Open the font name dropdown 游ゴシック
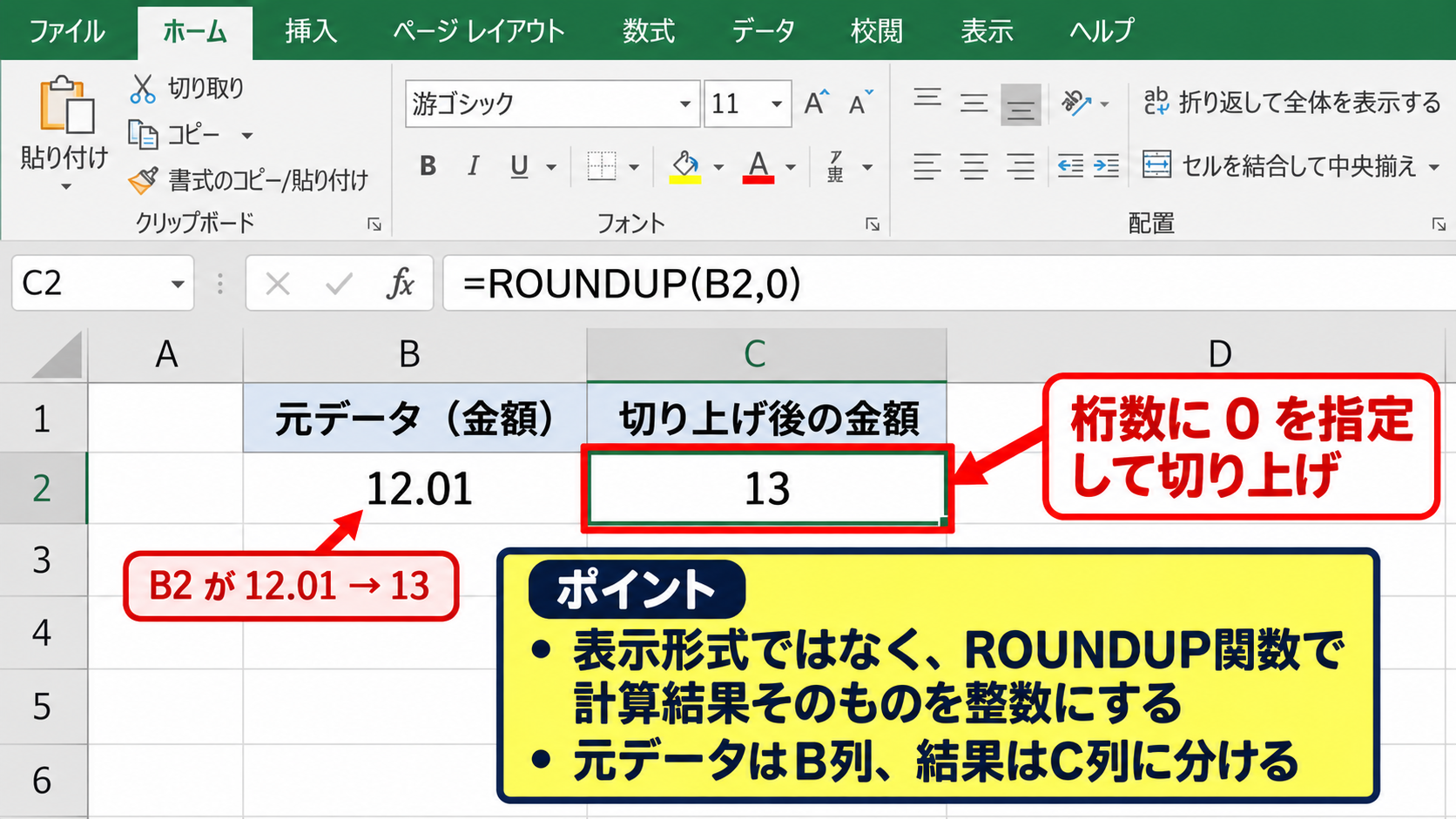Image resolution: width=1456 pixels, height=819 pixels. pos(685,104)
